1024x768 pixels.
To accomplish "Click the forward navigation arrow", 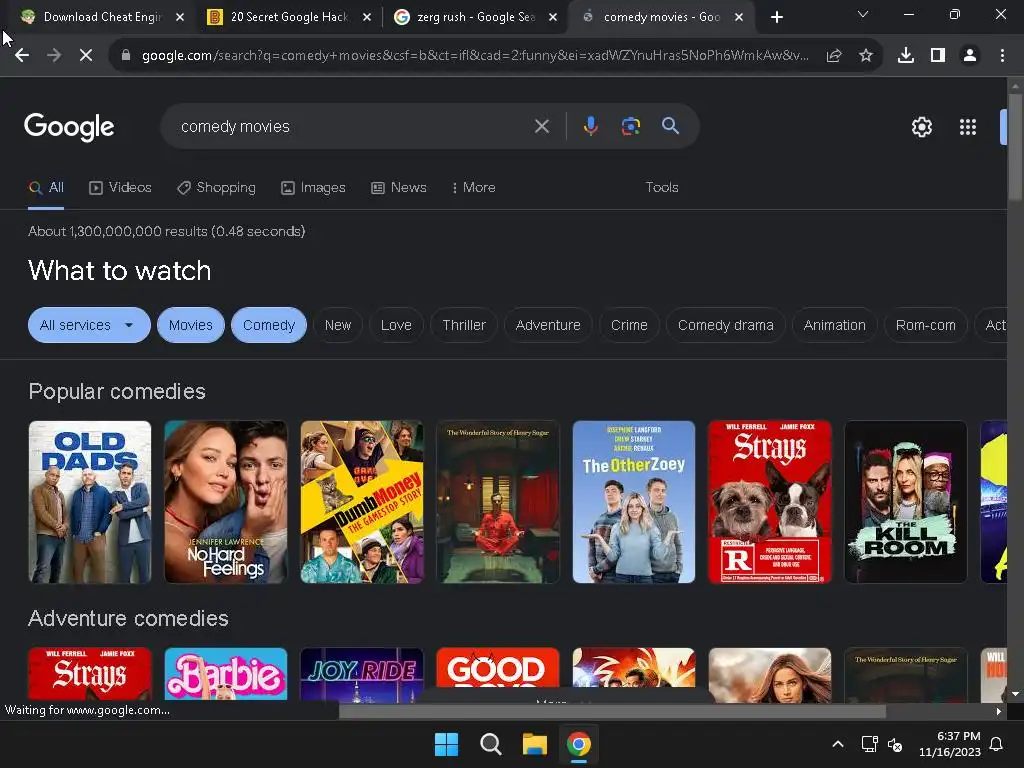I will coord(54,56).
